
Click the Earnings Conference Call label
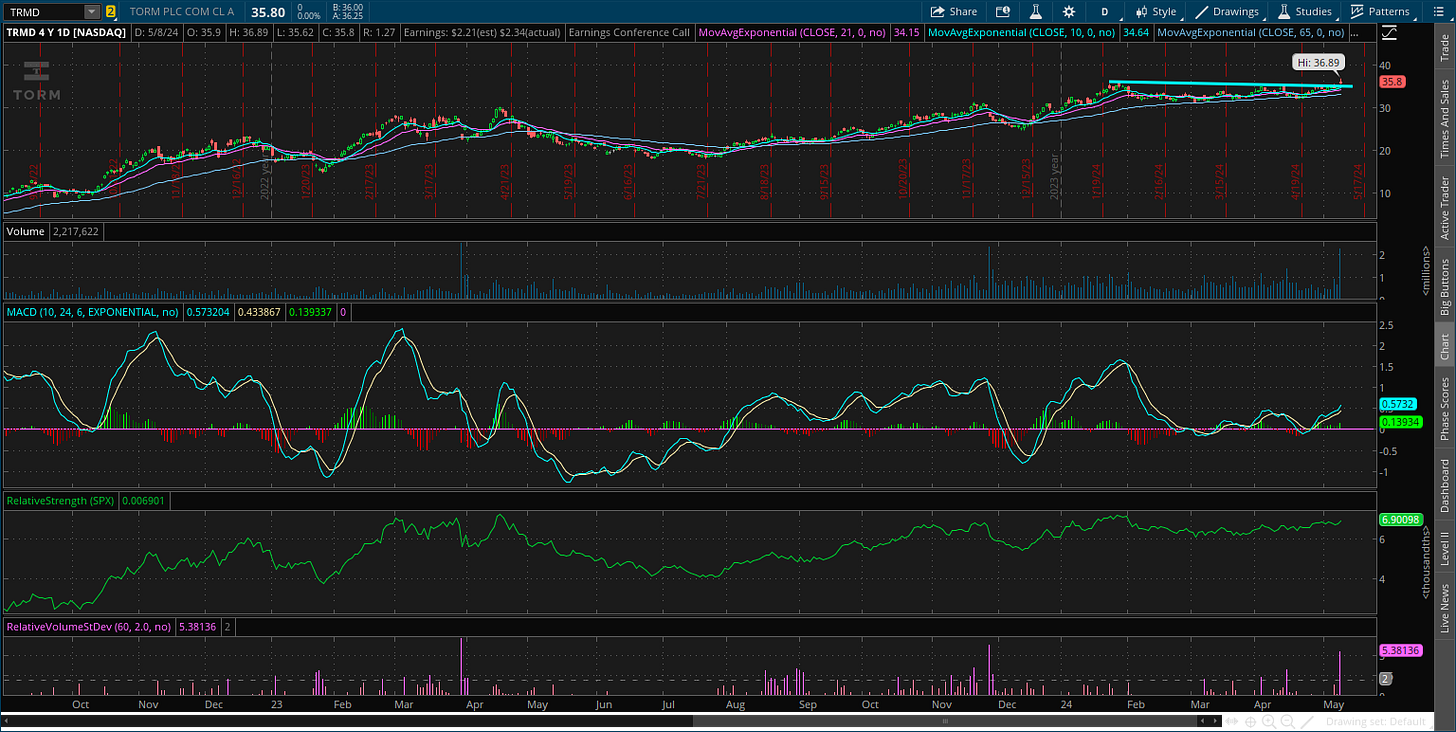point(628,32)
